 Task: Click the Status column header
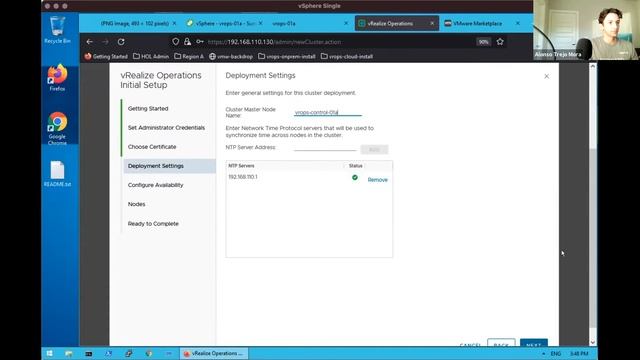356,166
